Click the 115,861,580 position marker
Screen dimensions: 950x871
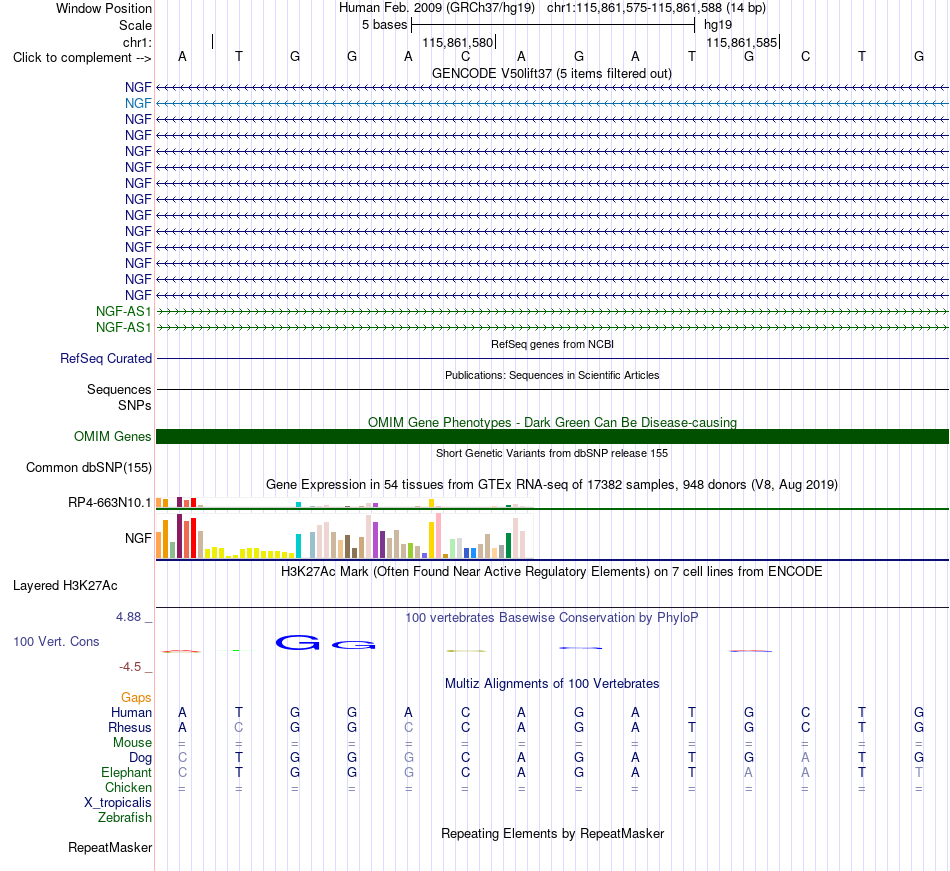pos(459,42)
